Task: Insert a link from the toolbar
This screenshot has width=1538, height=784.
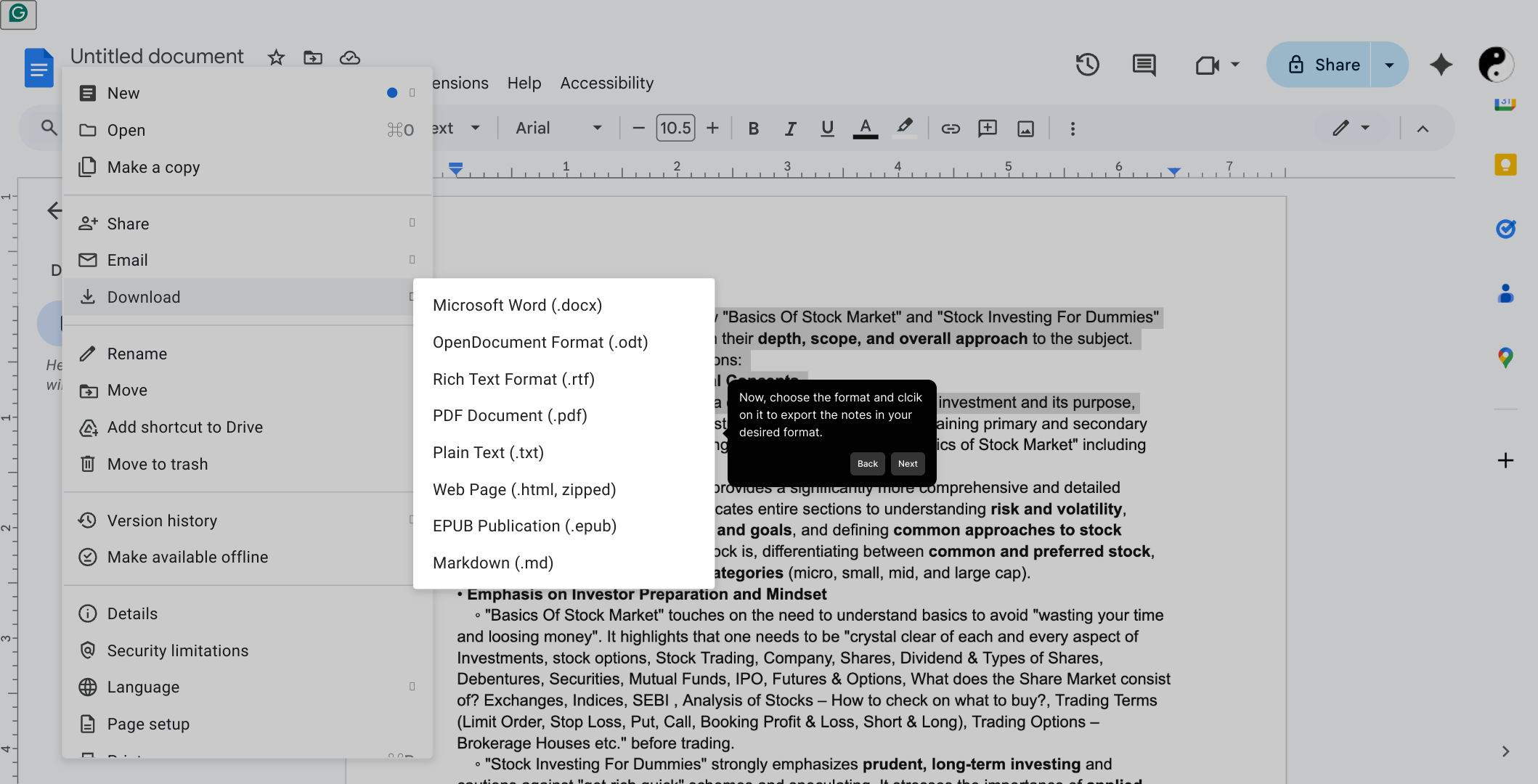Action: (951, 128)
